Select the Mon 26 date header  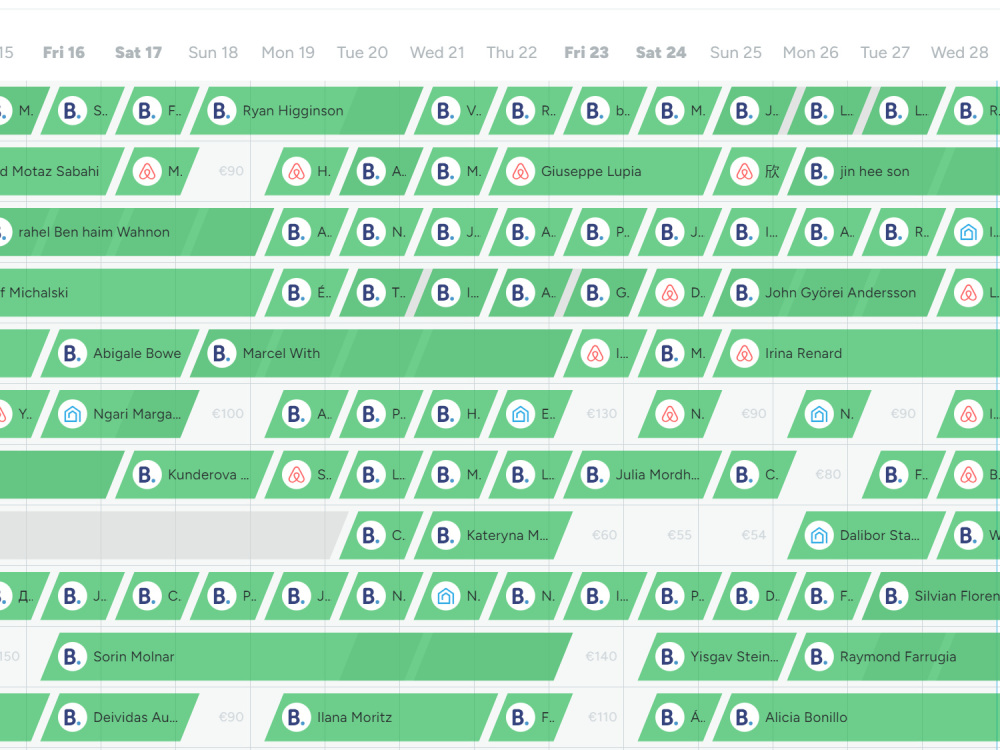[x=811, y=52]
